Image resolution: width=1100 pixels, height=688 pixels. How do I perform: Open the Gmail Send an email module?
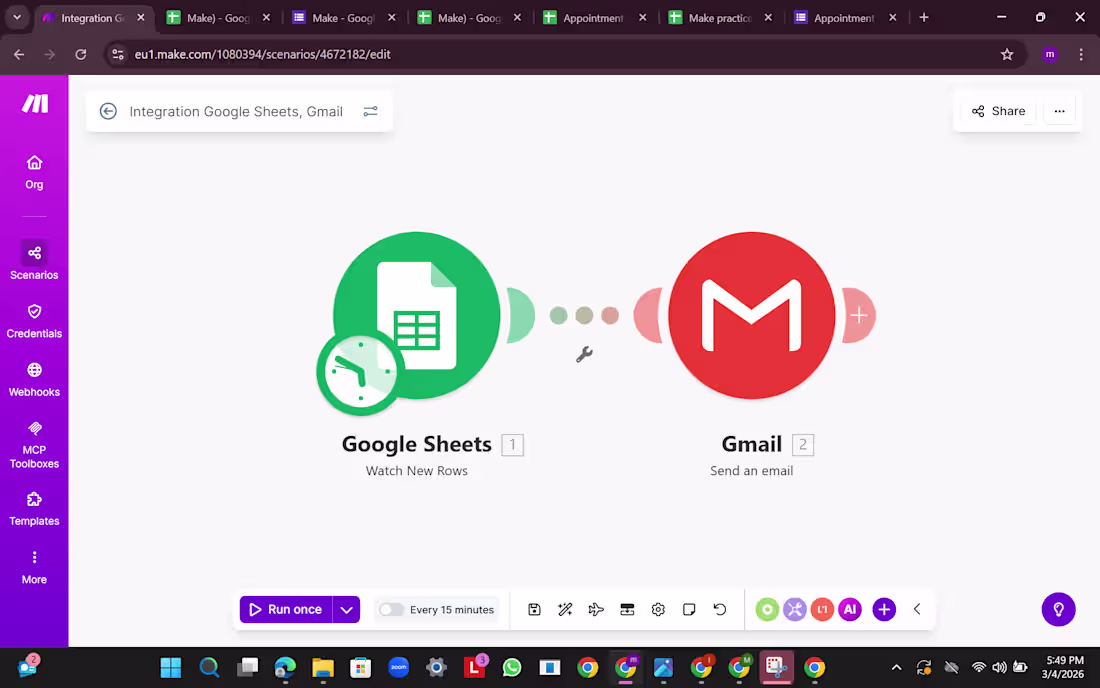[x=751, y=315]
